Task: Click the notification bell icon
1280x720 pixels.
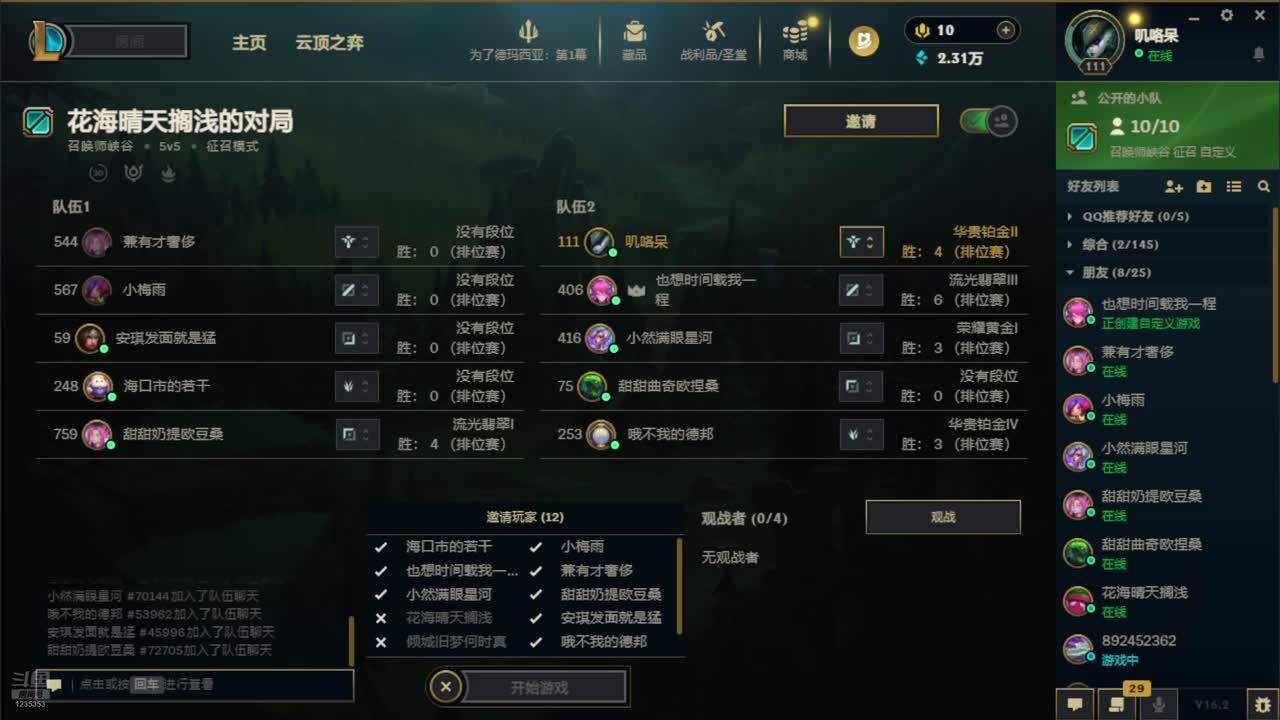Action: pos(1259,55)
